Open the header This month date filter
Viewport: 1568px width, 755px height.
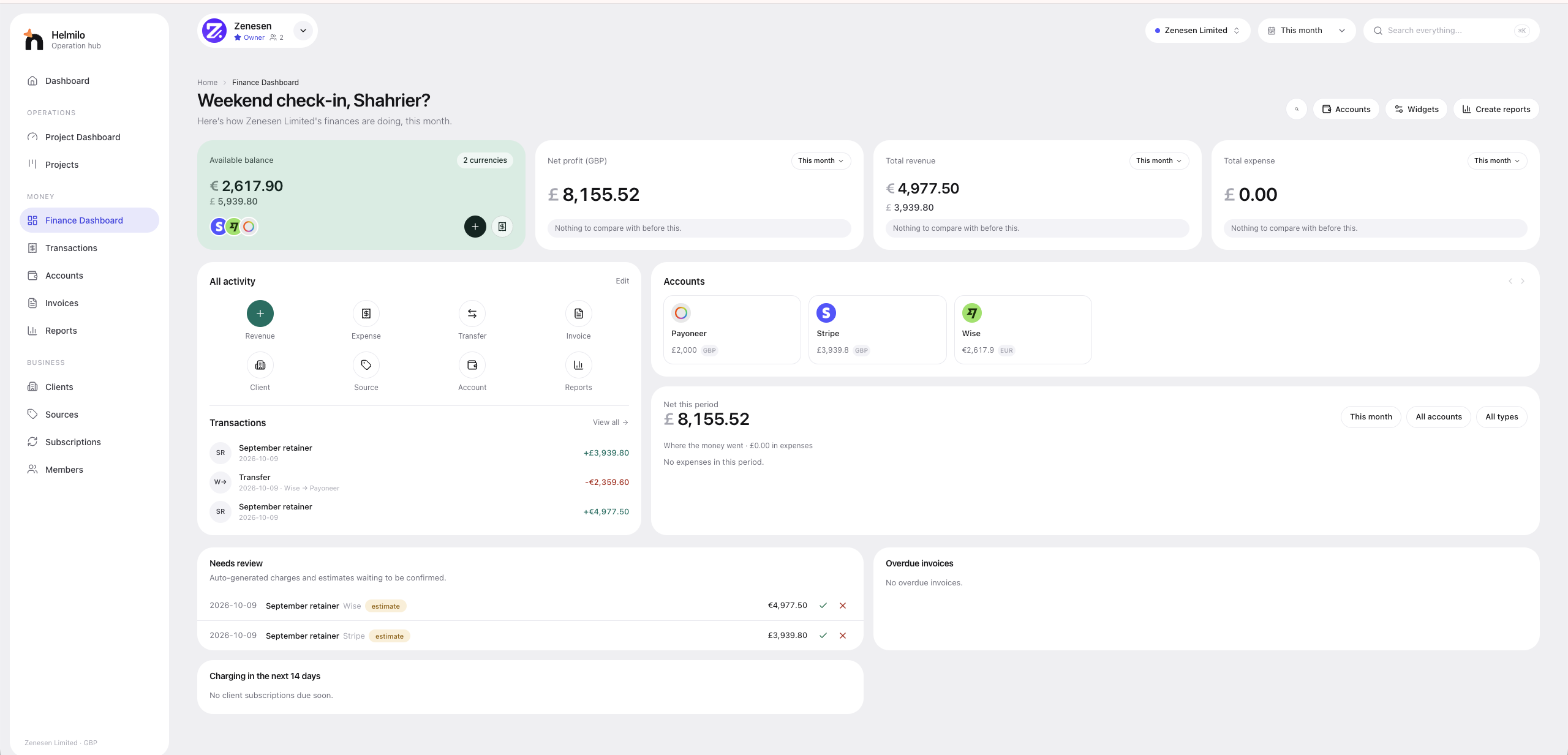(x=1306, y=31)
